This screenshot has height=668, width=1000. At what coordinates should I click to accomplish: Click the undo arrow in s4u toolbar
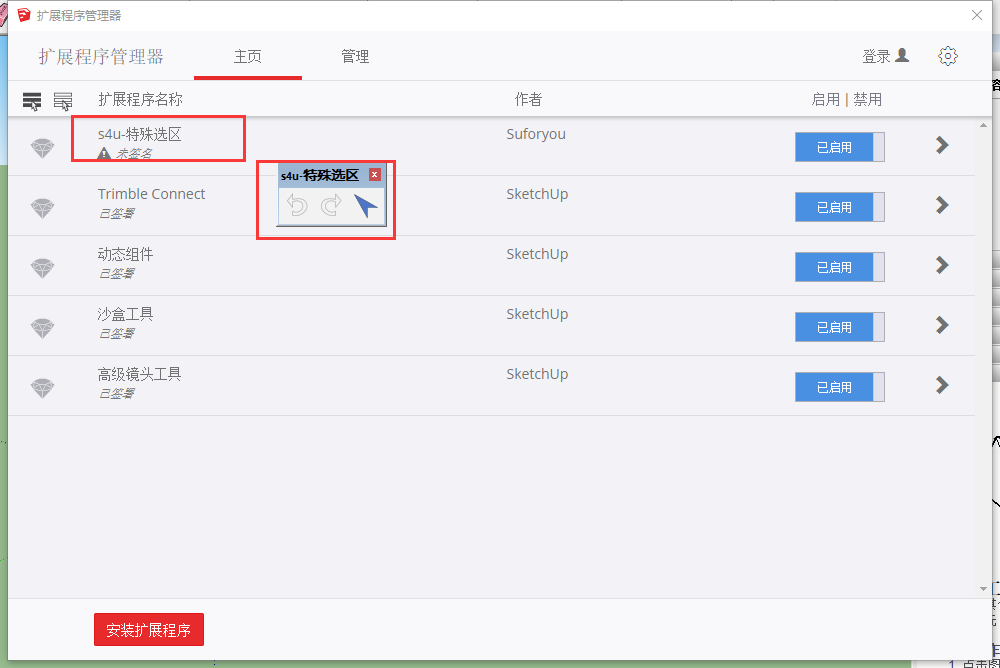pos(297,206)
